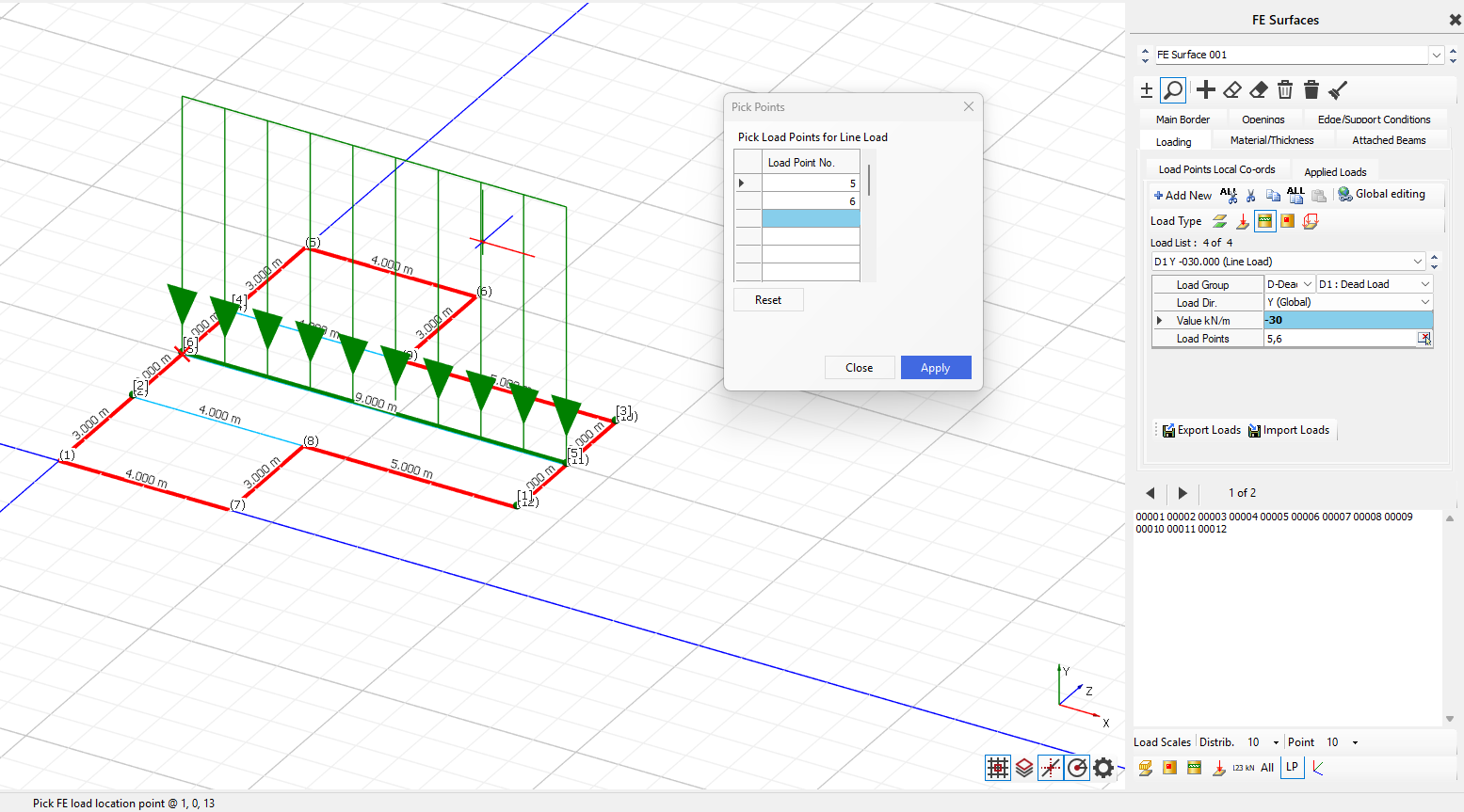Select the point load type icon
The height and width of the screenshot is (812, 1464).
[x=1243, y=221]
